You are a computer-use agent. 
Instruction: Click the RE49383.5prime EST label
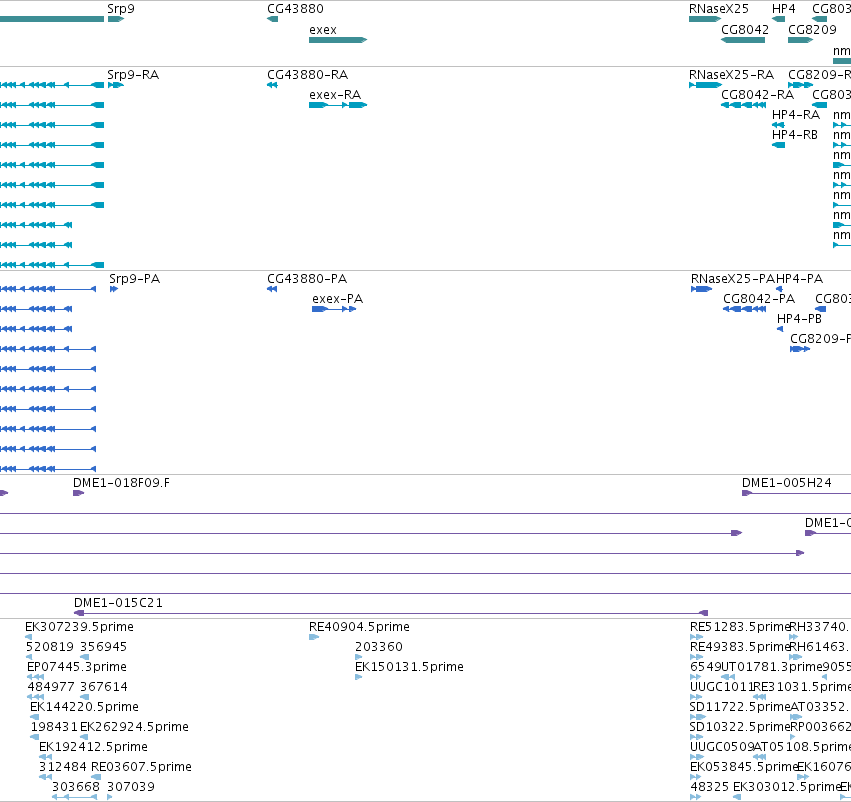pyautogui.click(x=740, y=646)
